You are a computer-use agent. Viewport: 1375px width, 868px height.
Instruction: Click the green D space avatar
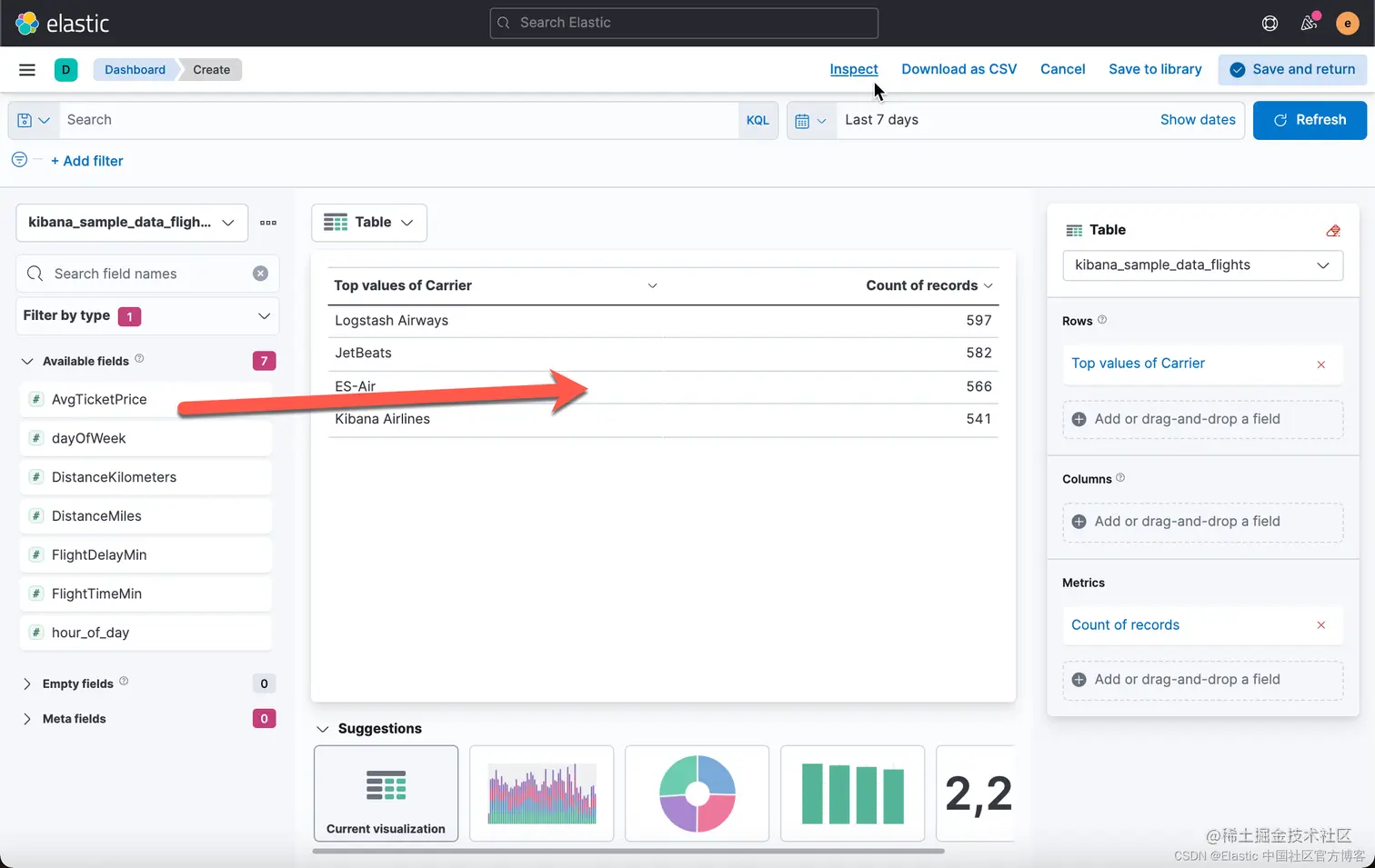click(65, 70)
